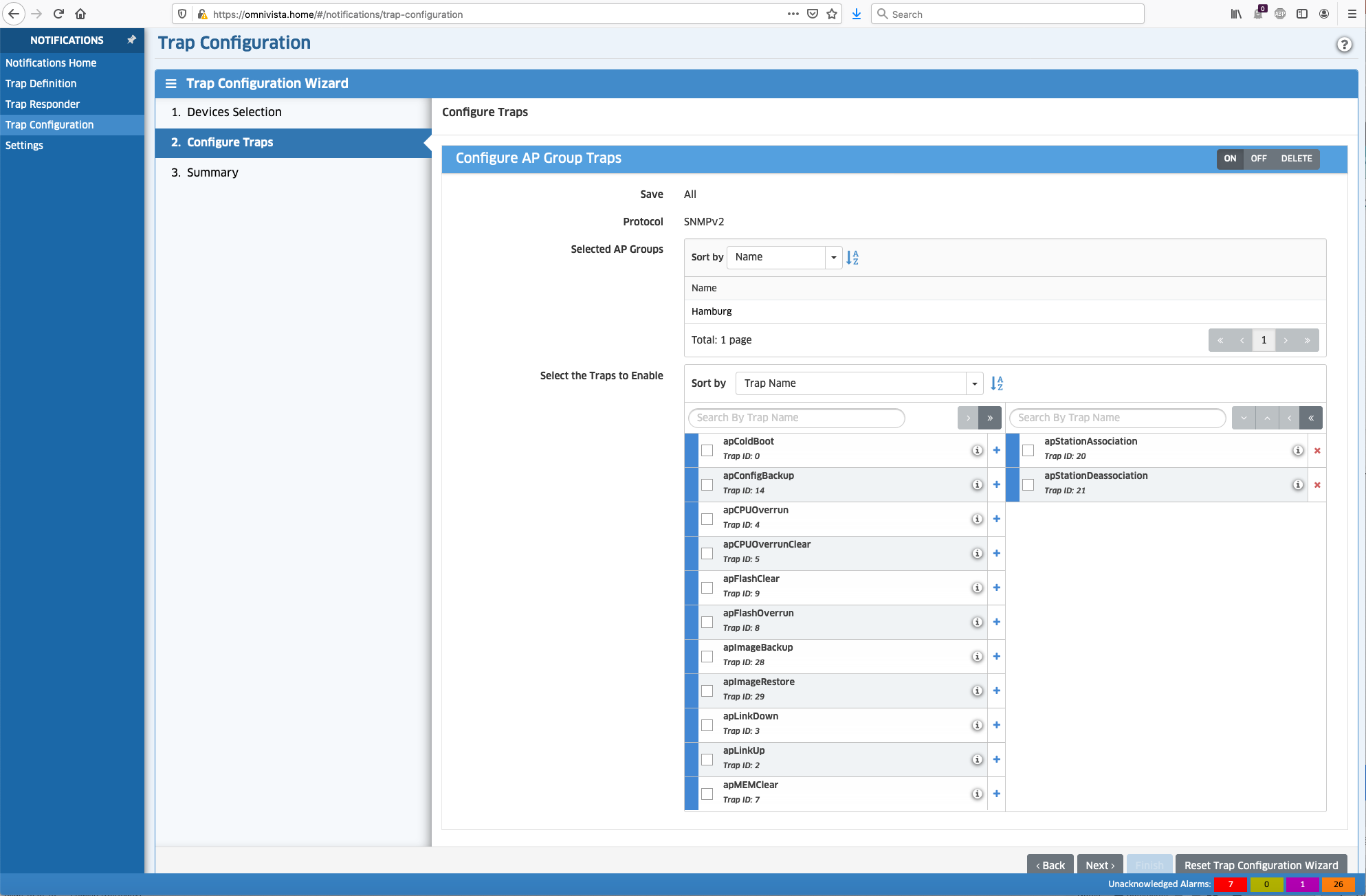Image resolution: width=1366 pixels, height=896 pixels.
Task: Remove apStationAssociation with red X
Action: point(1317,451)
